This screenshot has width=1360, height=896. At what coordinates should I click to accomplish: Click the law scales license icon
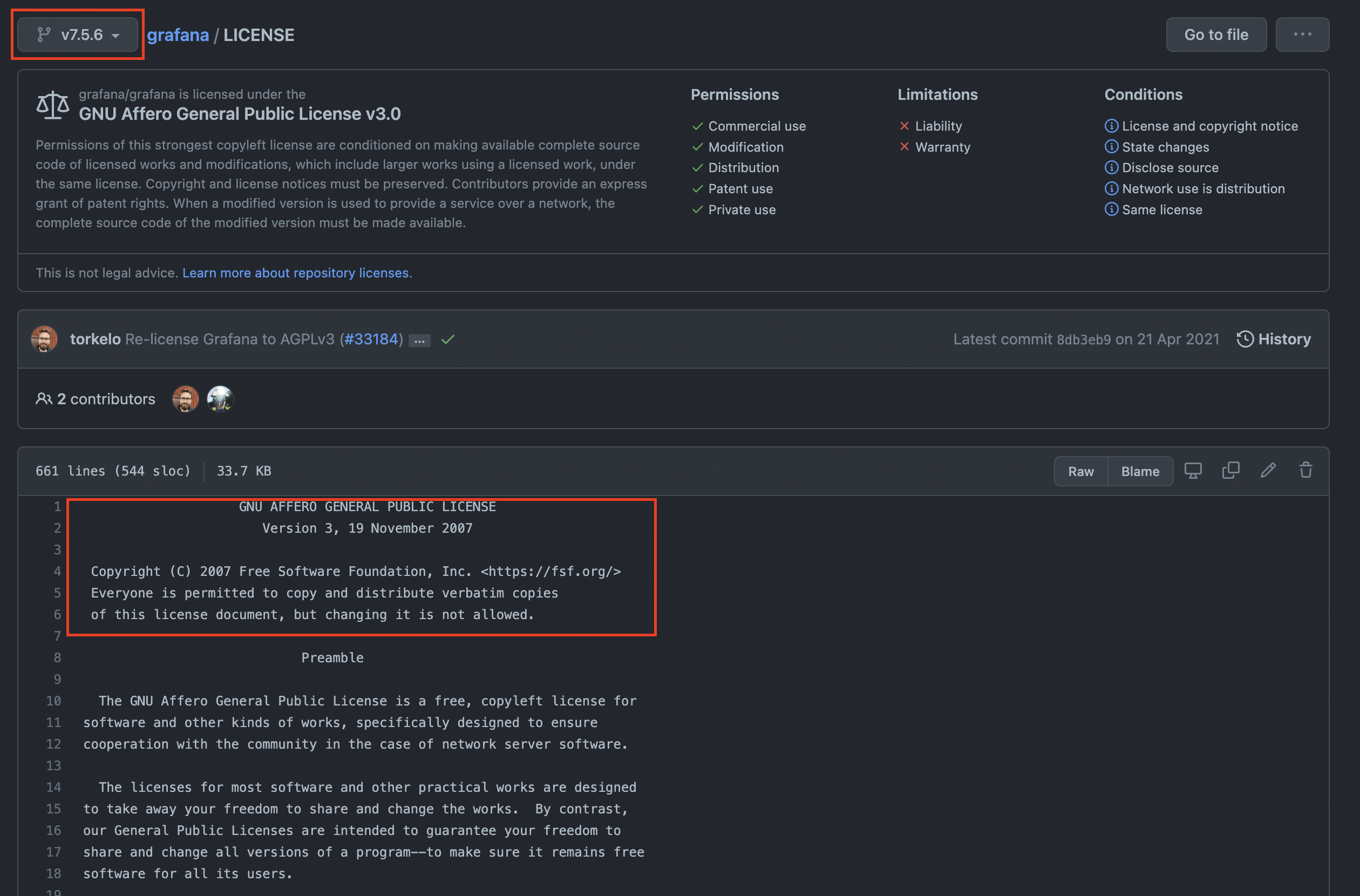click(x=52, y=105)
